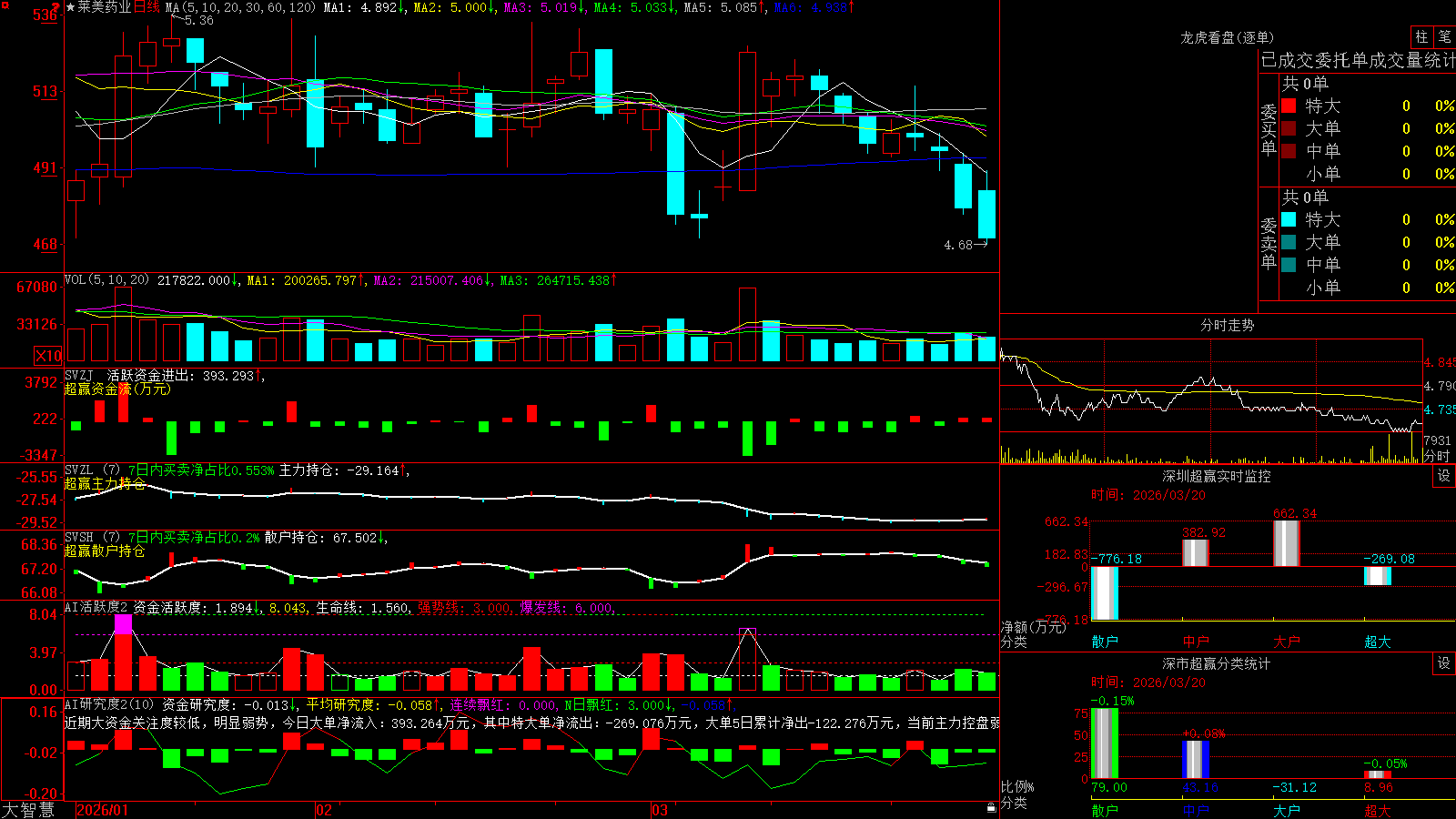
Task: Click the 03 month marker on timeline
Action: pos(660,810)
